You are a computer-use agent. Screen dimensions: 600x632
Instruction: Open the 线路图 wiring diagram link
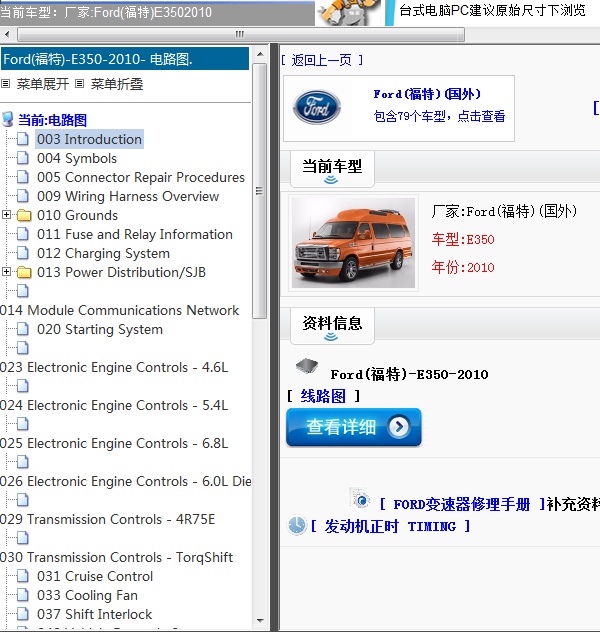pyautogui.click(x=323, y=396)
